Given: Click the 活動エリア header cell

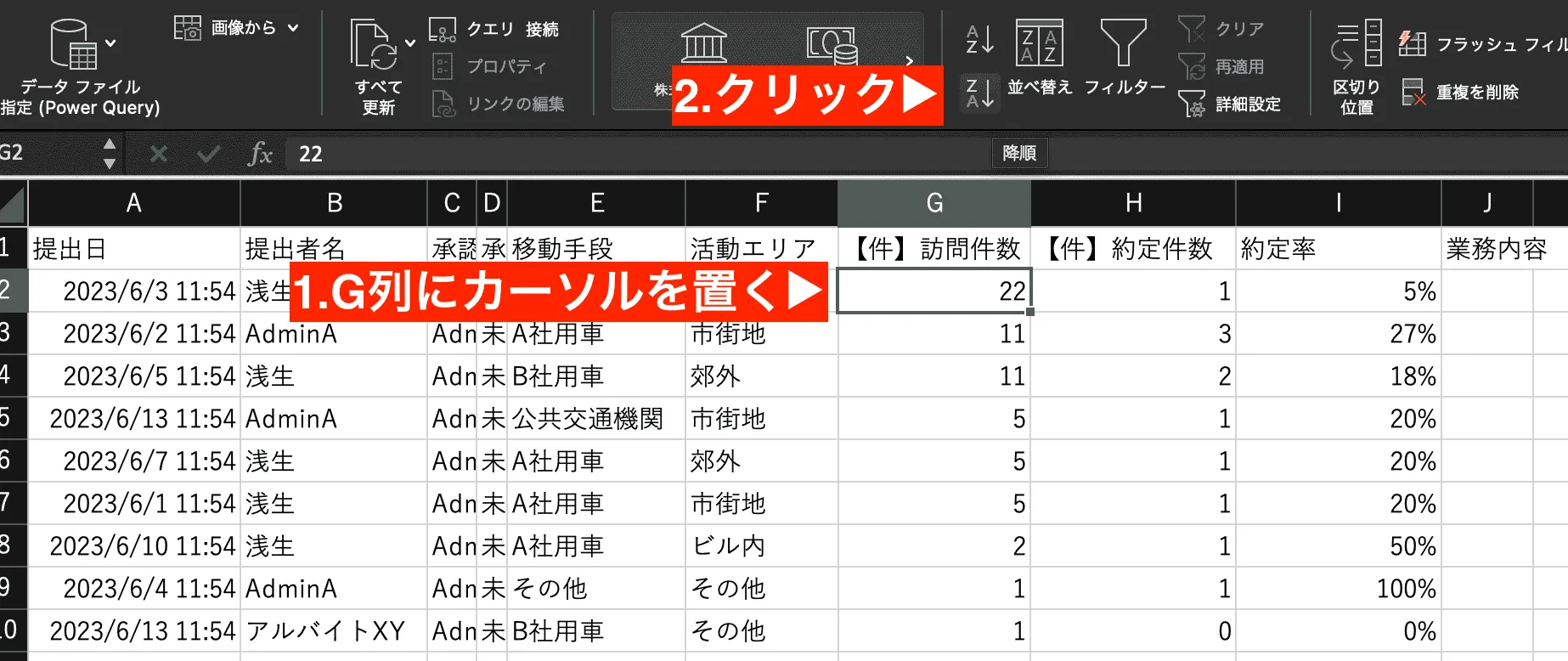Looking at the screenshot, I should coord(761,248).
